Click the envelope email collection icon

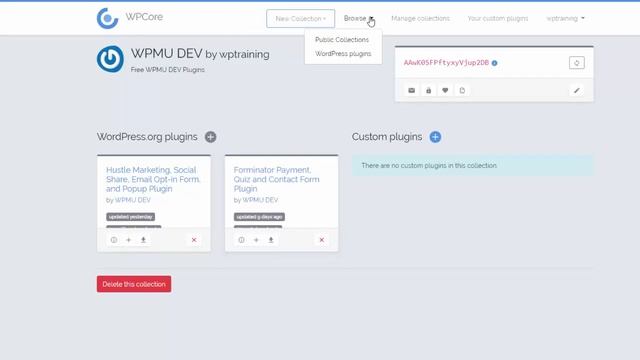pos(411,90)
